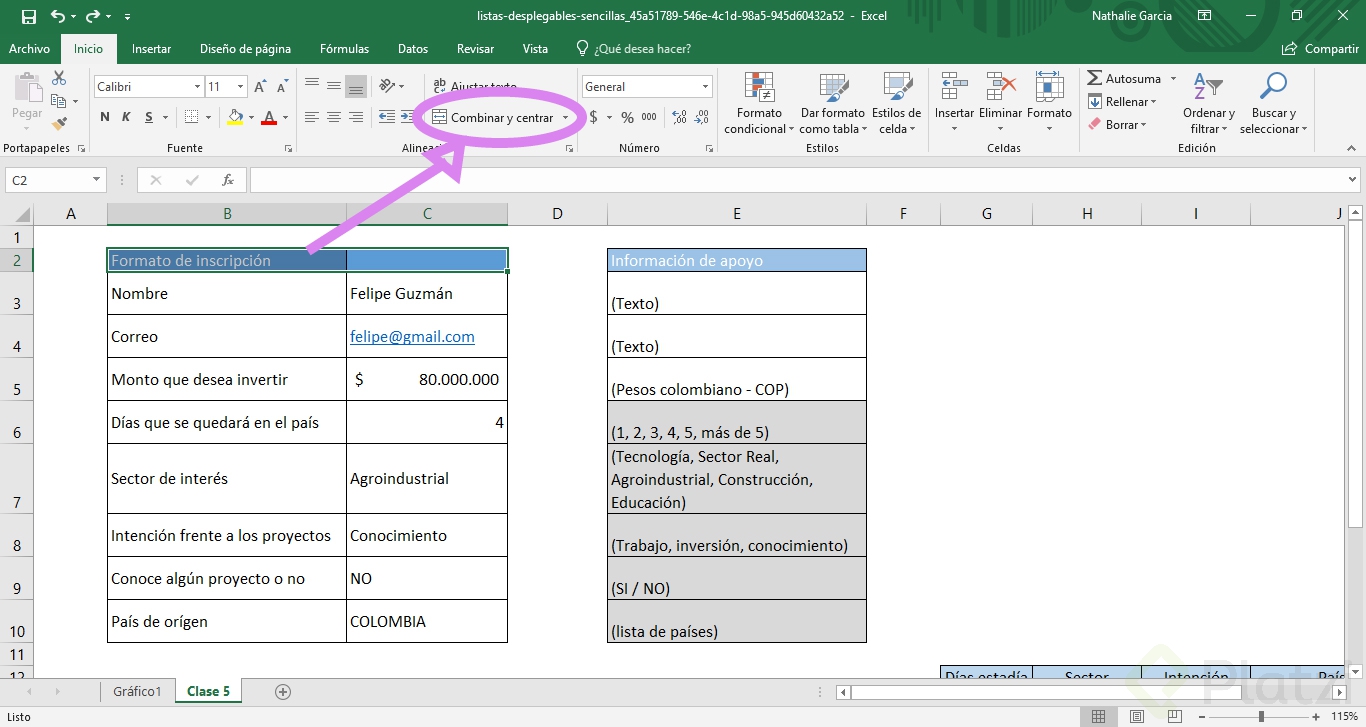
Task: Switch to the Diseño de página tab
Action: (x=245, y=48)
